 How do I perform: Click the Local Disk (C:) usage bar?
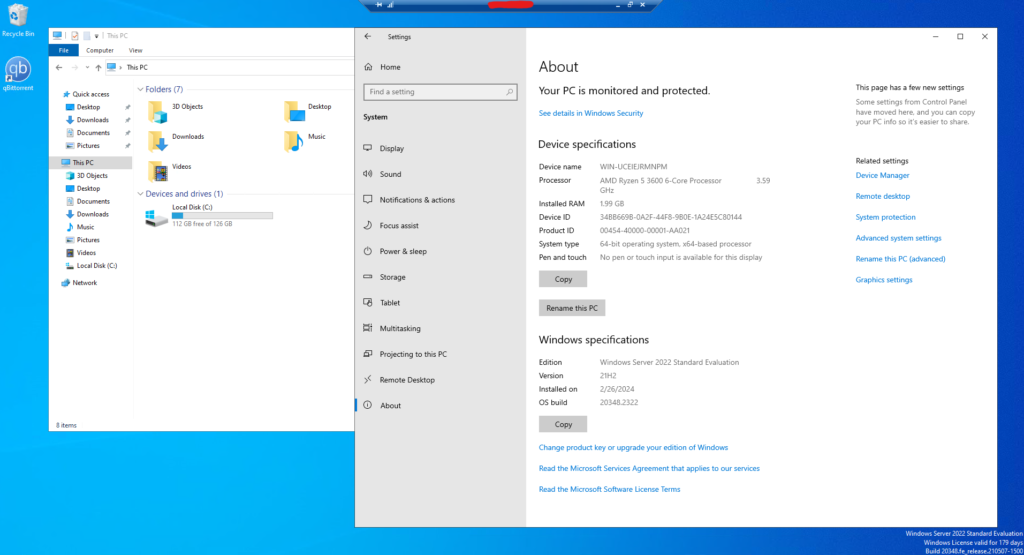222,215
